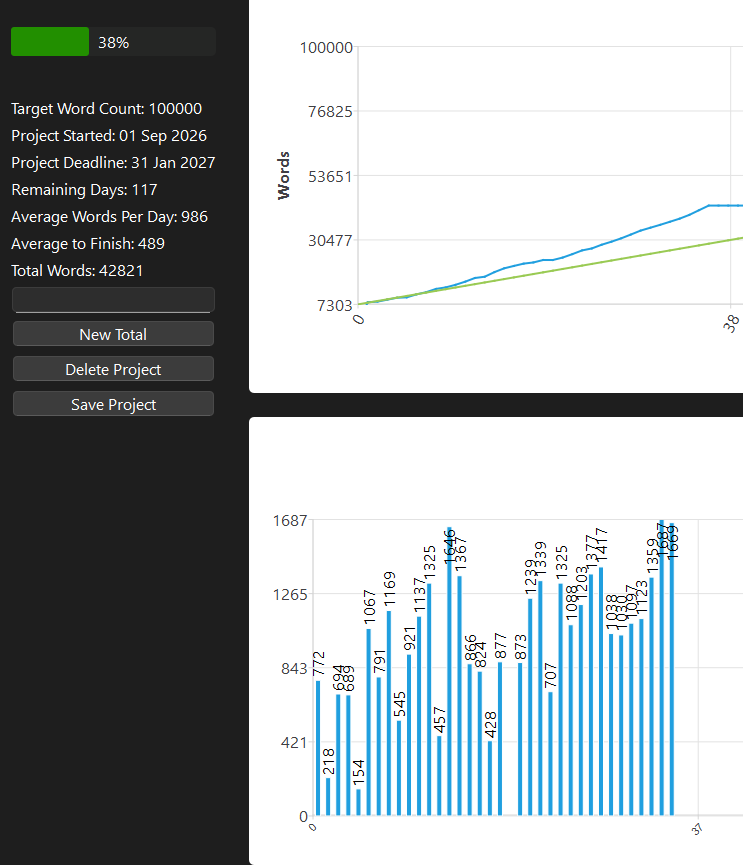Click the 1265 y-axis label on bar chart

(290, 595)
